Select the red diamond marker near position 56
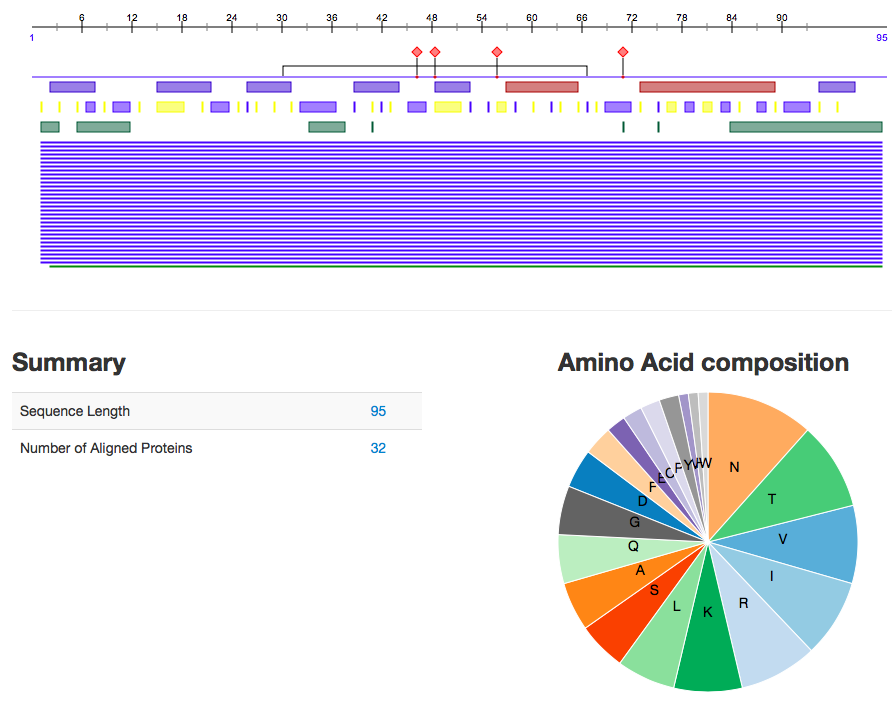Image resolution: width=892 pixels, height=705 pixels. (x=497, y=52)
